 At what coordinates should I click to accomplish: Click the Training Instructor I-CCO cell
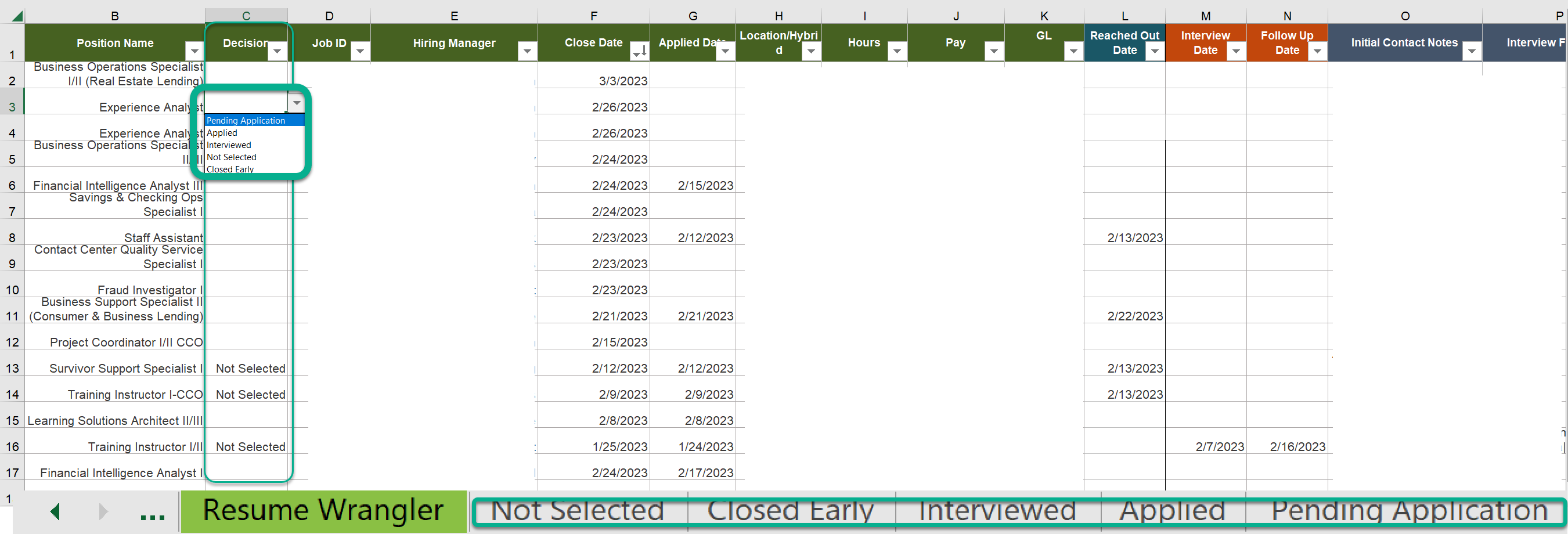click(114, 389)
